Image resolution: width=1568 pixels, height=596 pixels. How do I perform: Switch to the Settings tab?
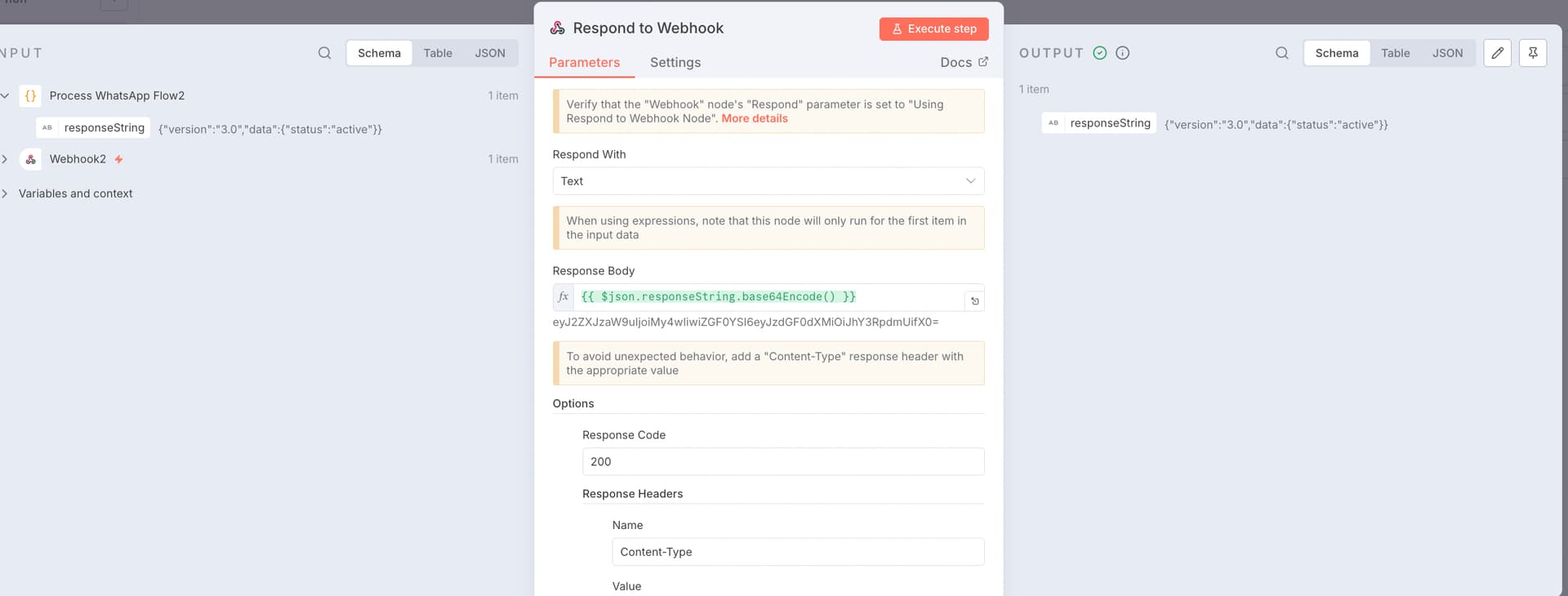675,63
